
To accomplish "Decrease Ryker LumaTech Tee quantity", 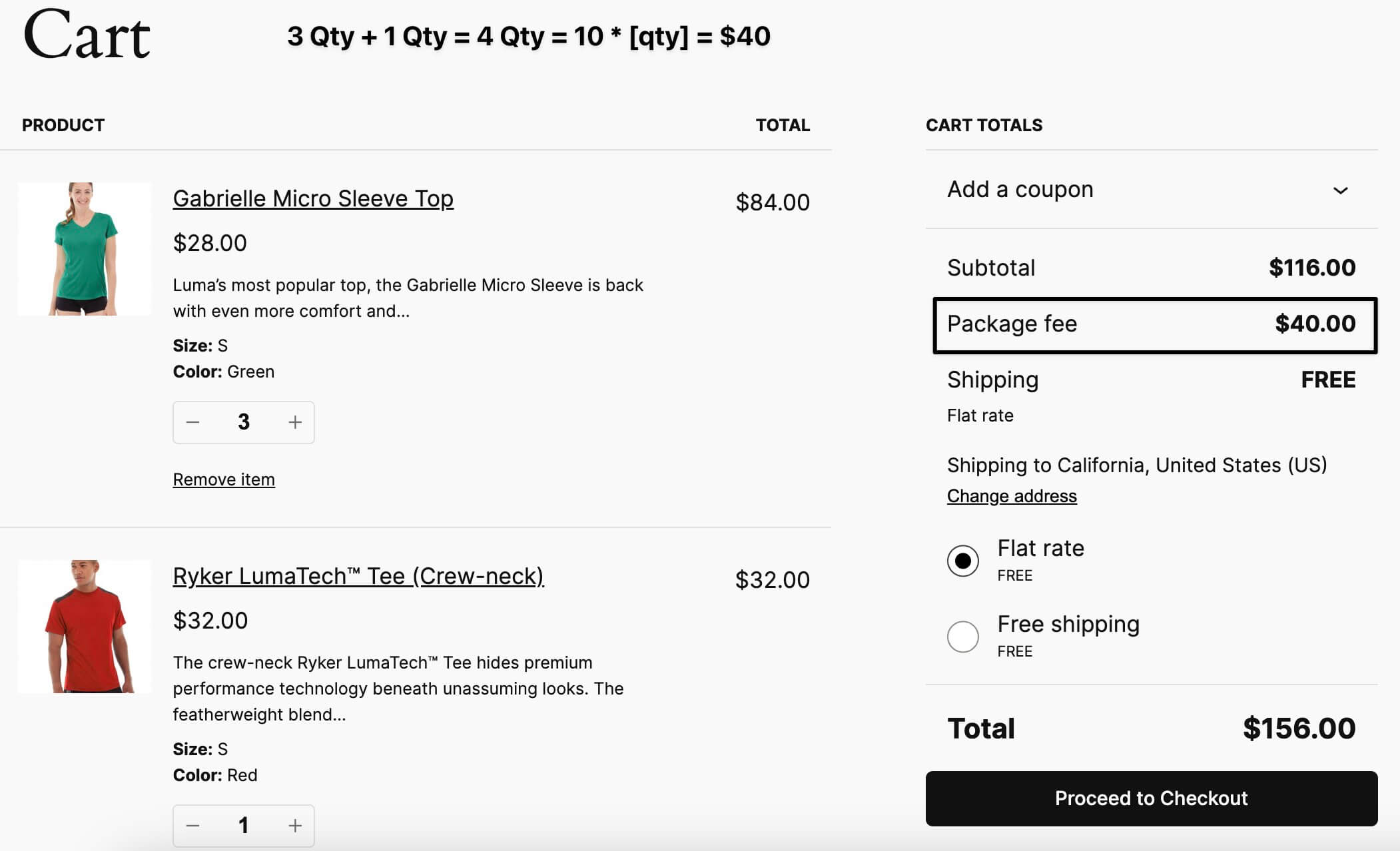I will click(x=194, y=825).
